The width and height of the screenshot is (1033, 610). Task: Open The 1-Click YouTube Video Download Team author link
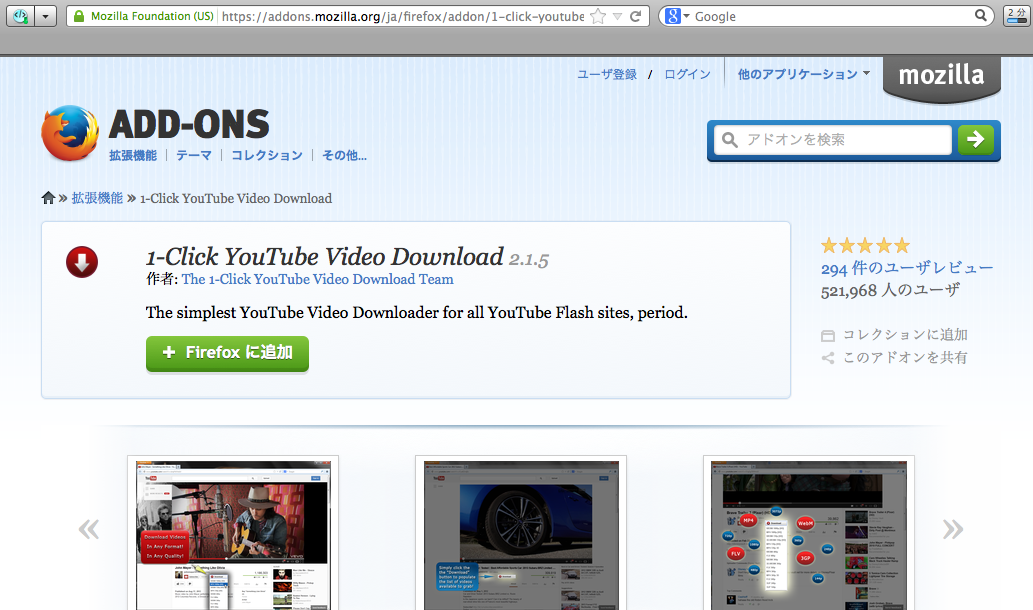(318, 279)
